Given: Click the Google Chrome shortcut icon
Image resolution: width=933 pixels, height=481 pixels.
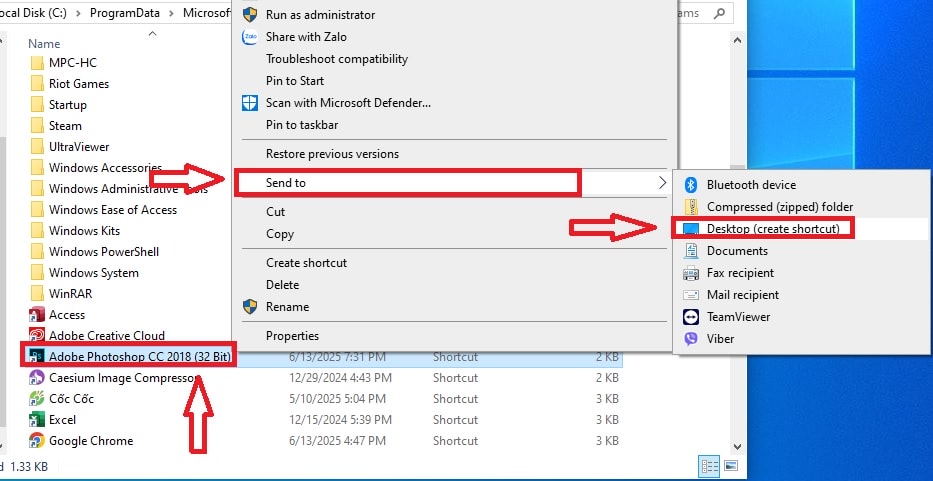Looking at the screenshot, I should click(37, 441).
